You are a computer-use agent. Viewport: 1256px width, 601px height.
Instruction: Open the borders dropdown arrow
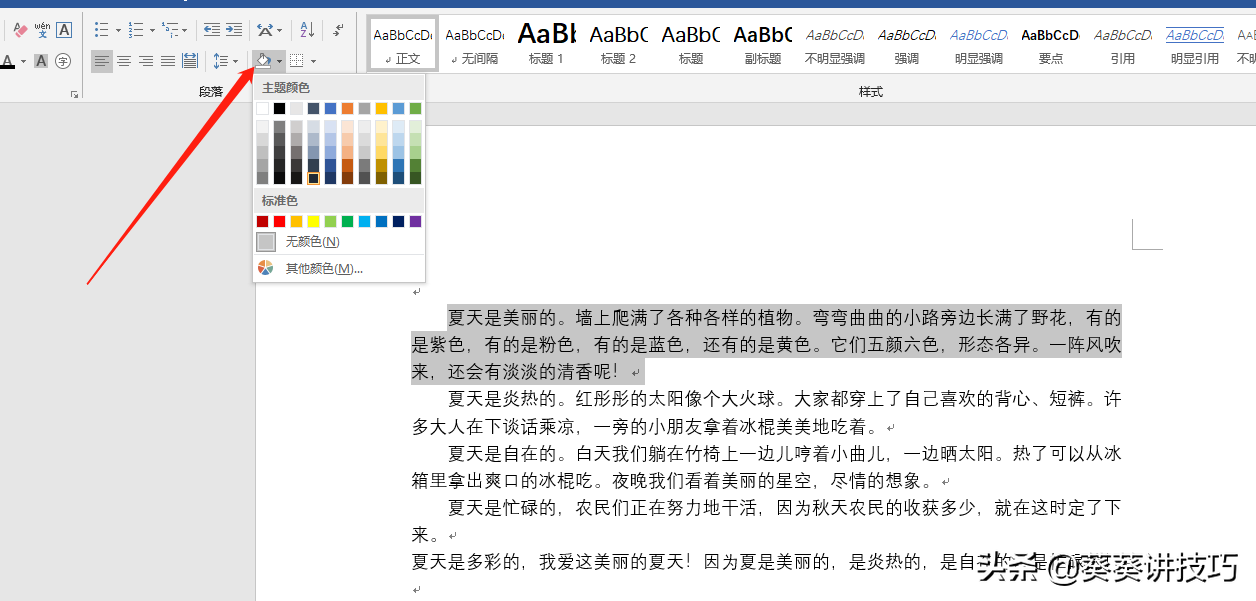313,60
